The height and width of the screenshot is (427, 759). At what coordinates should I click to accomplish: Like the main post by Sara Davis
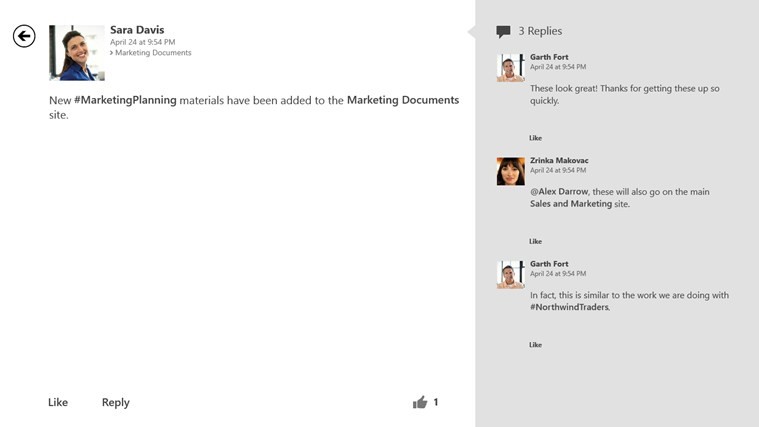pyautogui.click(x=58, y=402)
